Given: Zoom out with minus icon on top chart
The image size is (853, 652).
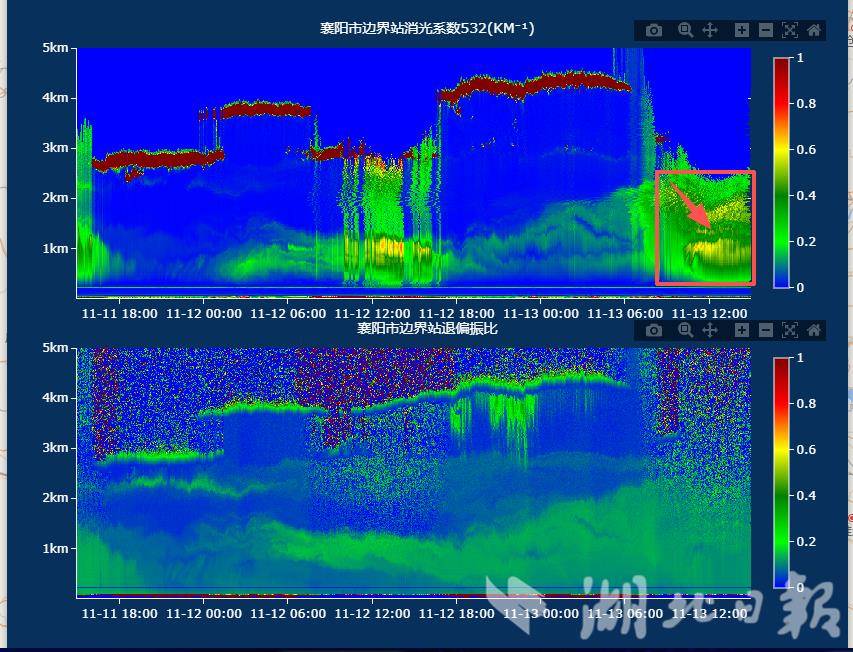Looking at the screenshot, I should (766, 30).
